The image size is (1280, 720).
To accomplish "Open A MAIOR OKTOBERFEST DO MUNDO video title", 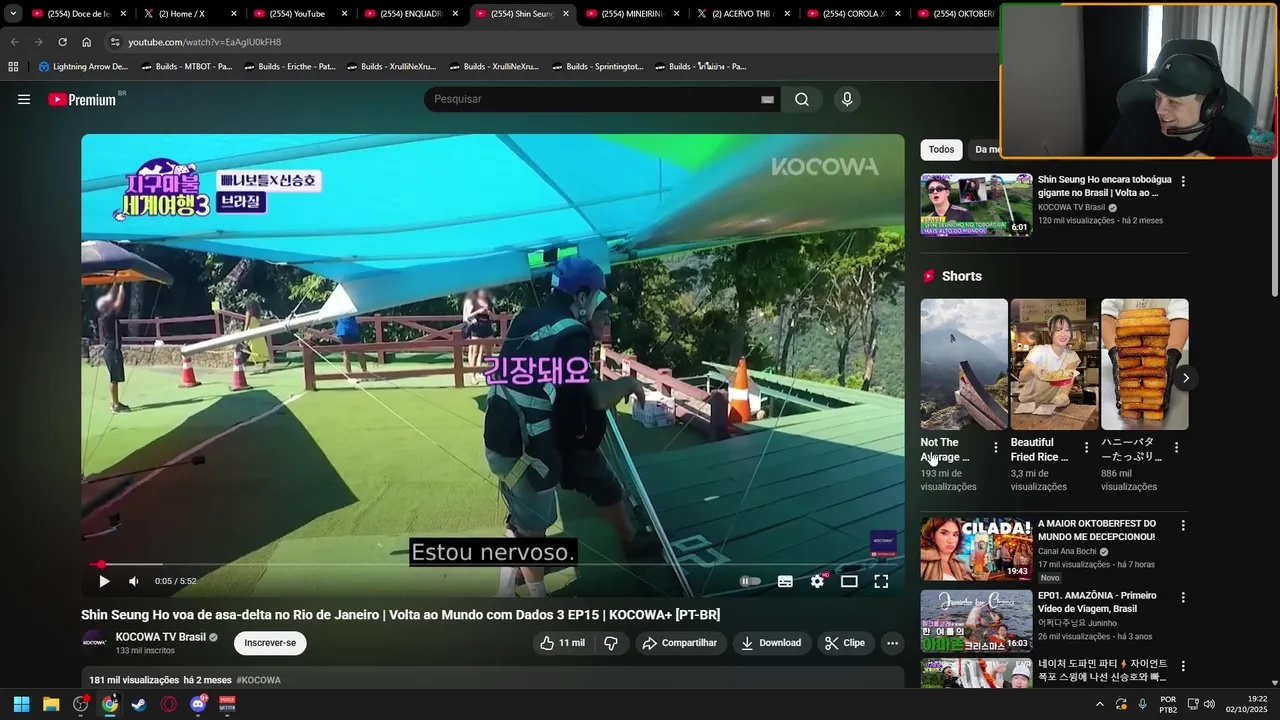I will point(1097,530).
